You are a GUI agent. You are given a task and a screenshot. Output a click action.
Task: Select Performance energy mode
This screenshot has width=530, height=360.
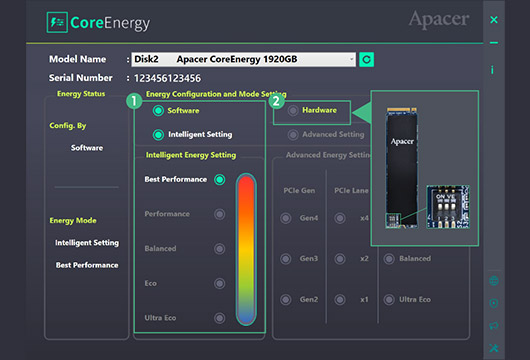[220, 214]
